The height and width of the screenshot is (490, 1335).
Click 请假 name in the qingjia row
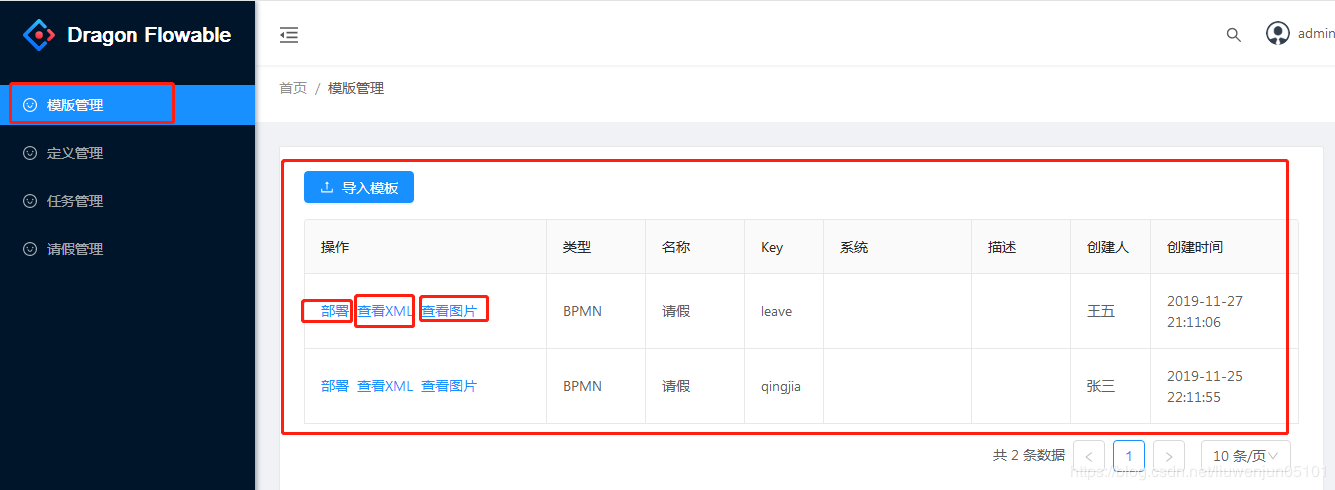click(x=676, y=386)
